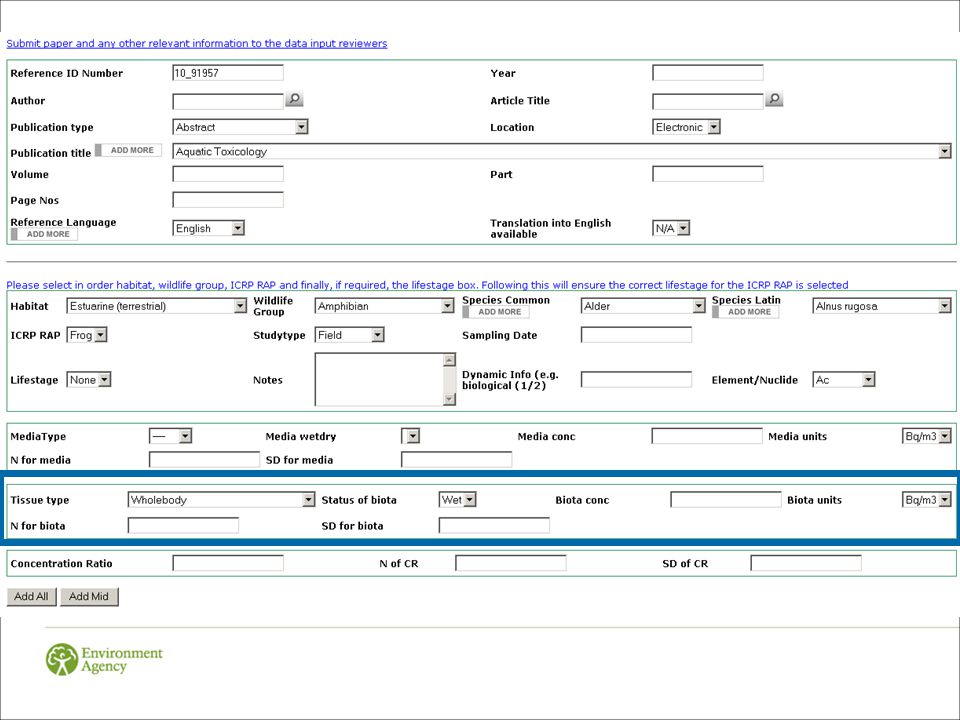Click the N for media input field
960x720 pixels.
coord(204,460)
